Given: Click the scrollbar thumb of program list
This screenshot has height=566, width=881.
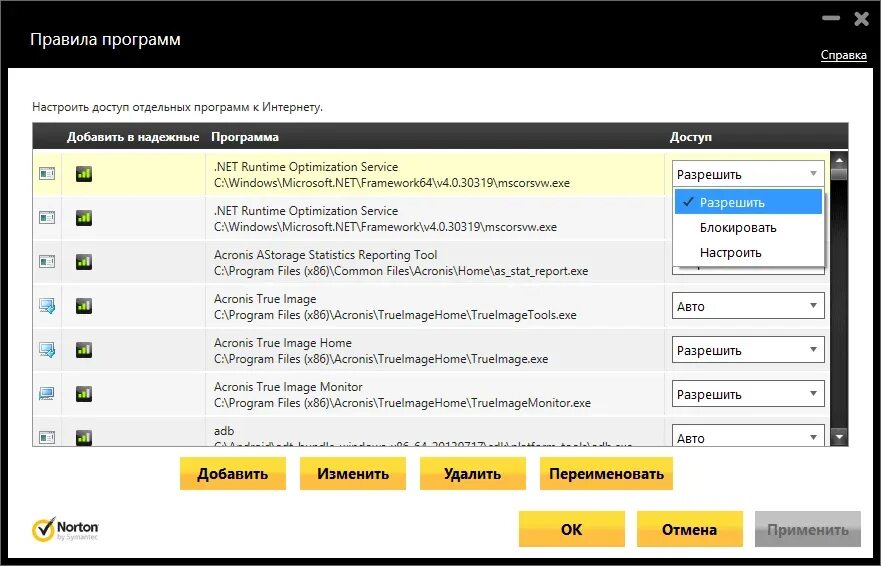Looking at the screenshot, I should point(839,174).
